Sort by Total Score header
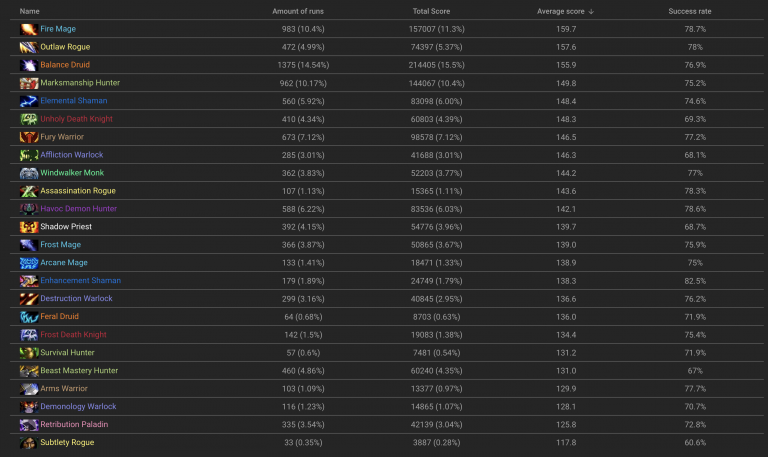Image resolution: width=768 pixels, height=457 pixels. pyautogui.click(x=432, y=11)
